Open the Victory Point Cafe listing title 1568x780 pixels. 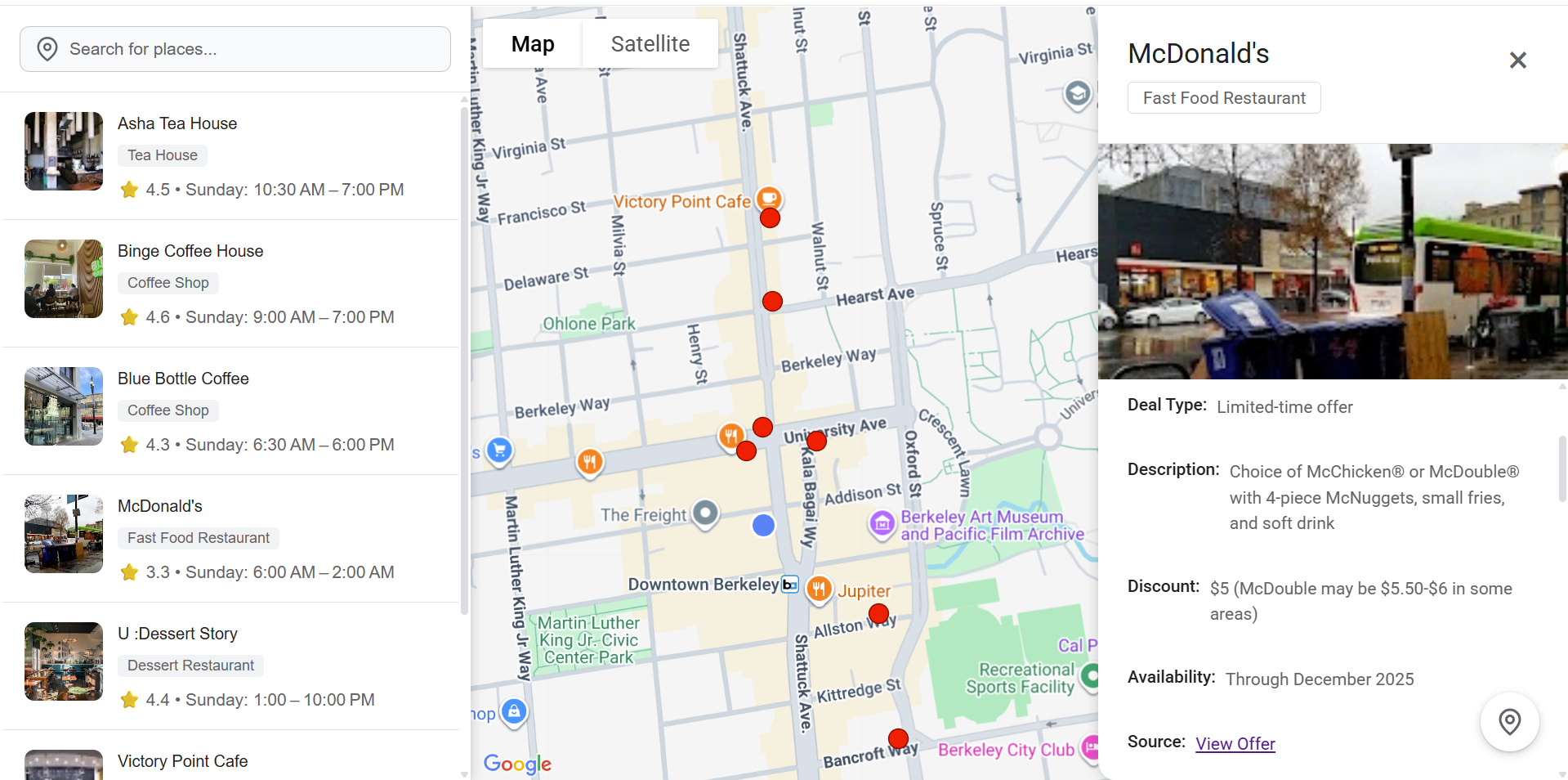click(x=183, y=761)
